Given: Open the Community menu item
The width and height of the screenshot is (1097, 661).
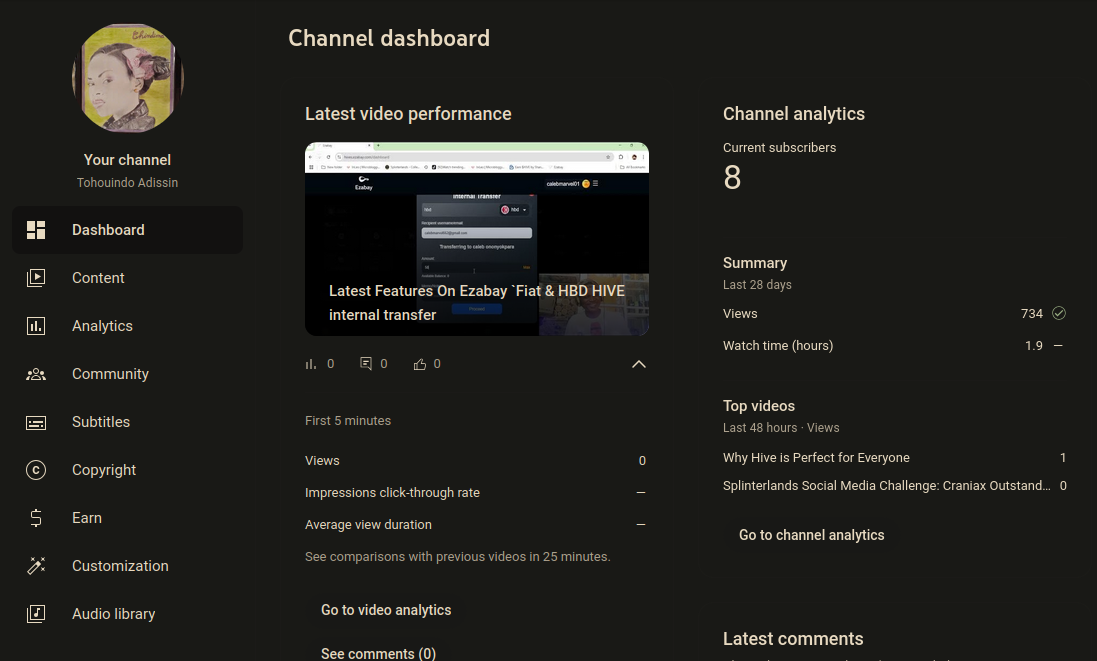Looking at the screenshot, I should [x=127, y=374].
